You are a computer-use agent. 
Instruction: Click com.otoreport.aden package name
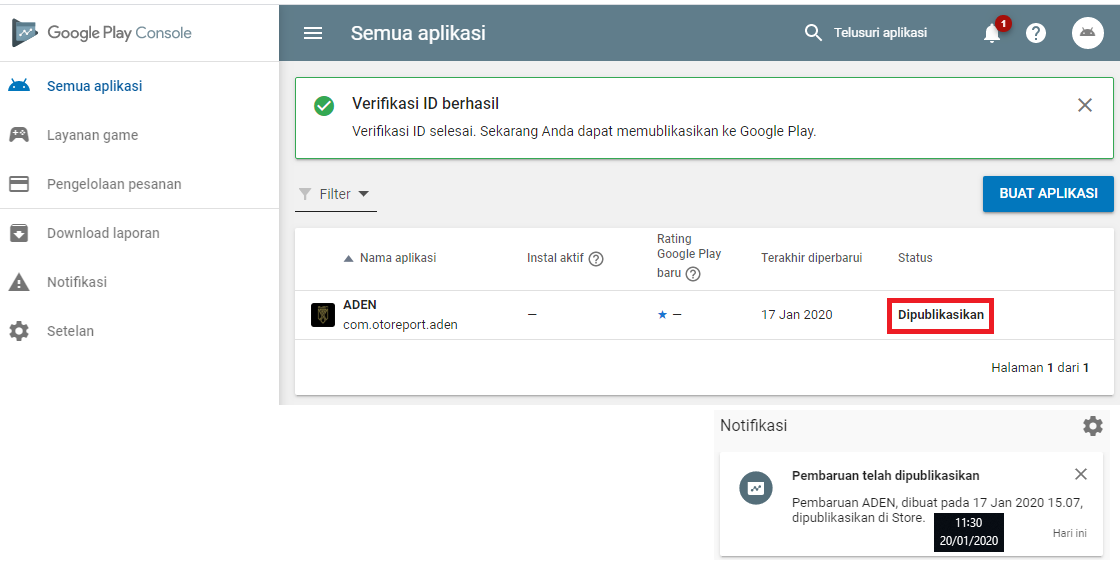tap(400, 325)
